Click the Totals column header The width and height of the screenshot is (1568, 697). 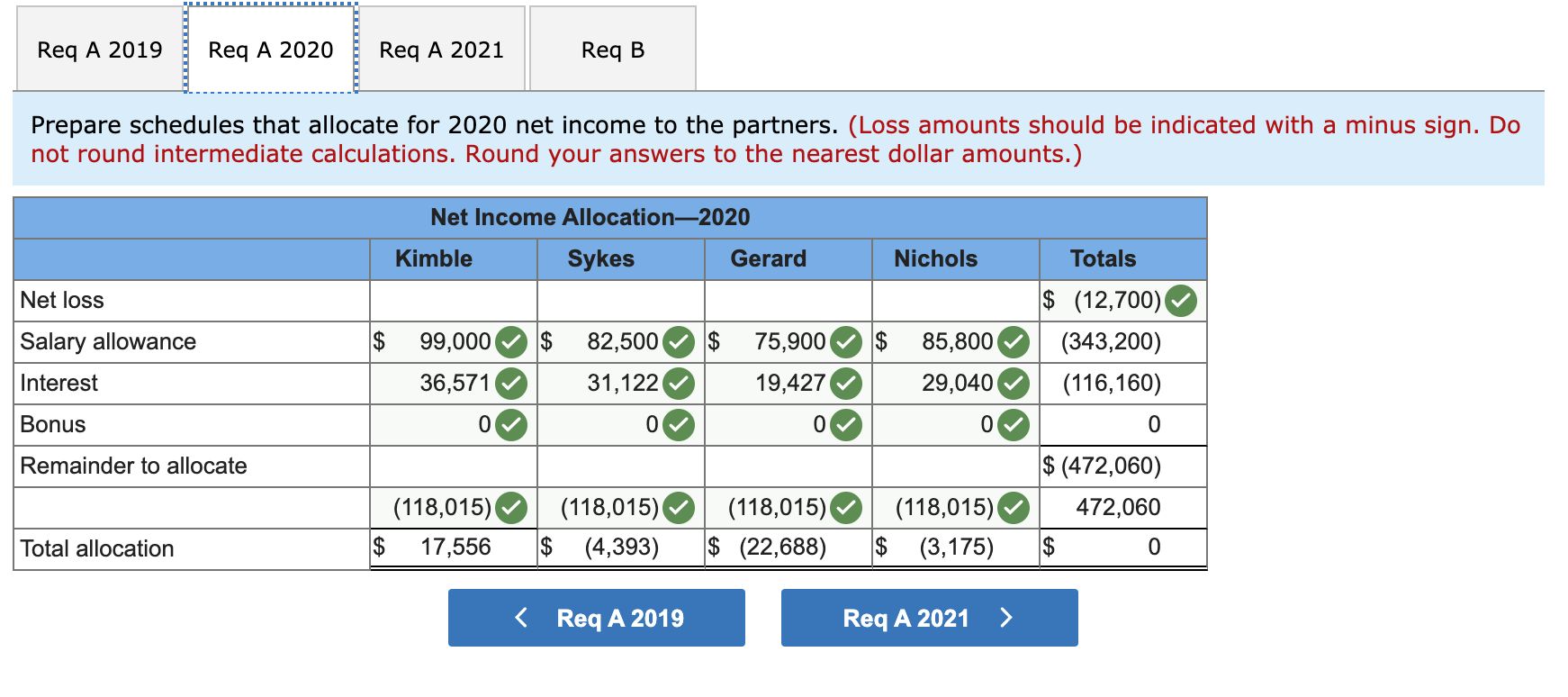tap(1104, 259)
